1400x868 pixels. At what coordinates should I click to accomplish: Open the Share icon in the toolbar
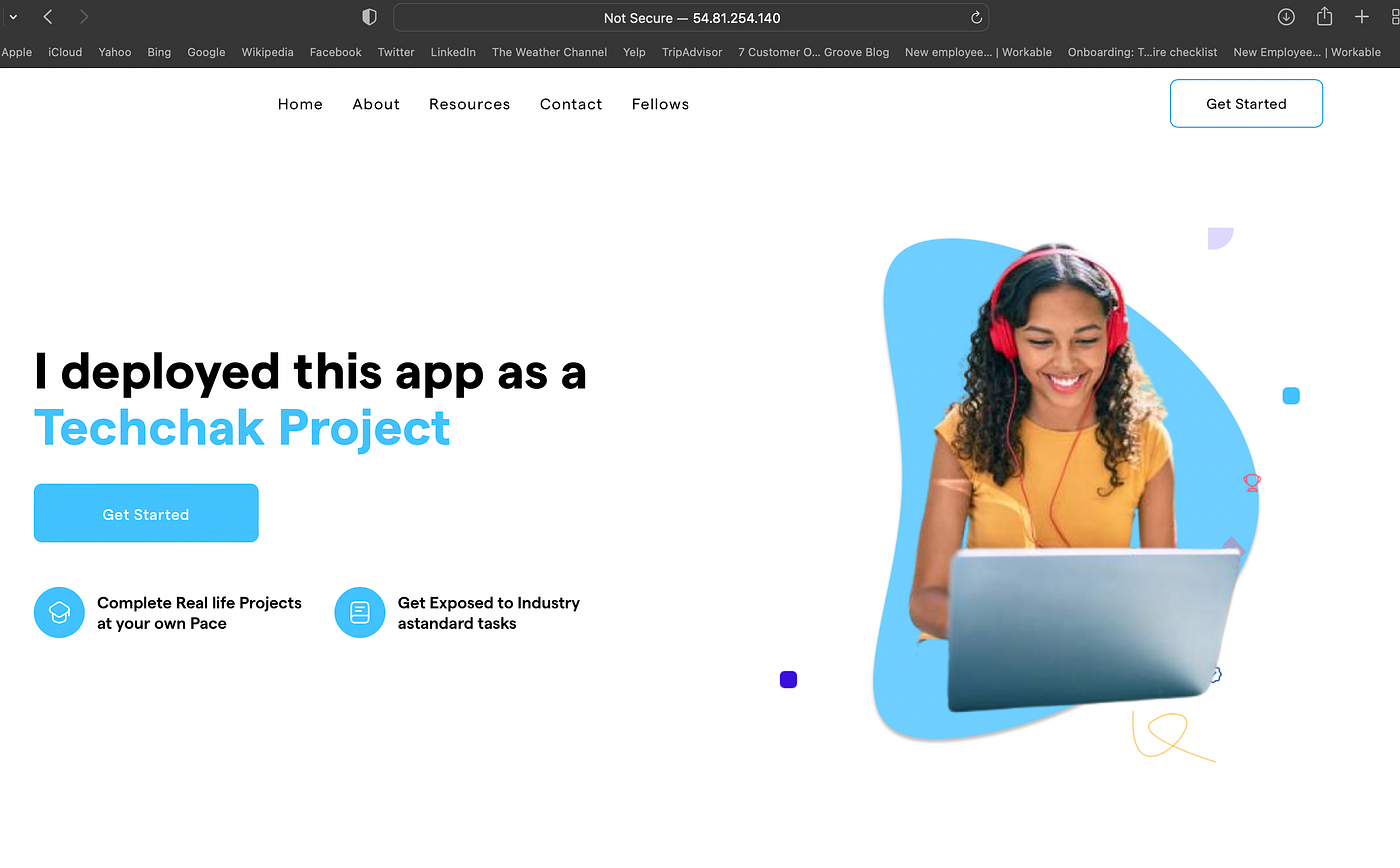tap(1324, 16)
